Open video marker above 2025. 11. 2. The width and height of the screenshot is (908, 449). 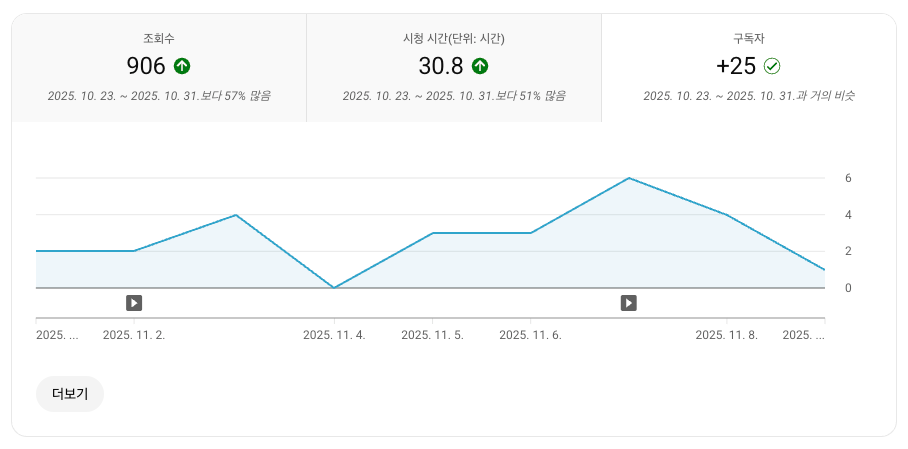pos(134,302)
